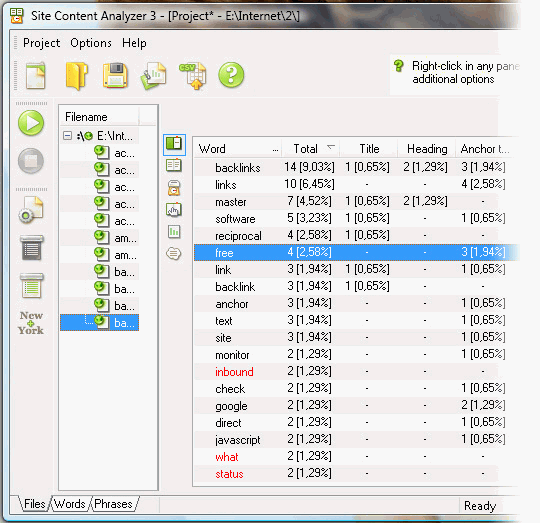Click the Word column header
This screenshot has width=540, height=523.
coord(238,149)
